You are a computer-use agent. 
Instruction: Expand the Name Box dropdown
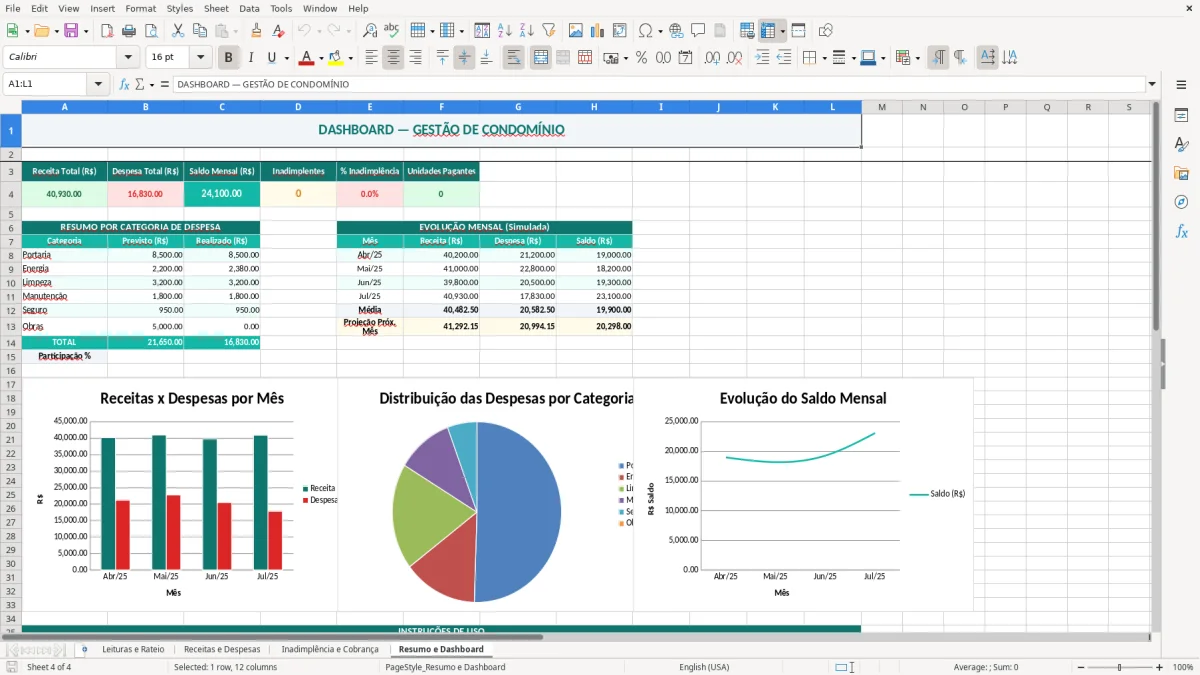coord(99,84)
